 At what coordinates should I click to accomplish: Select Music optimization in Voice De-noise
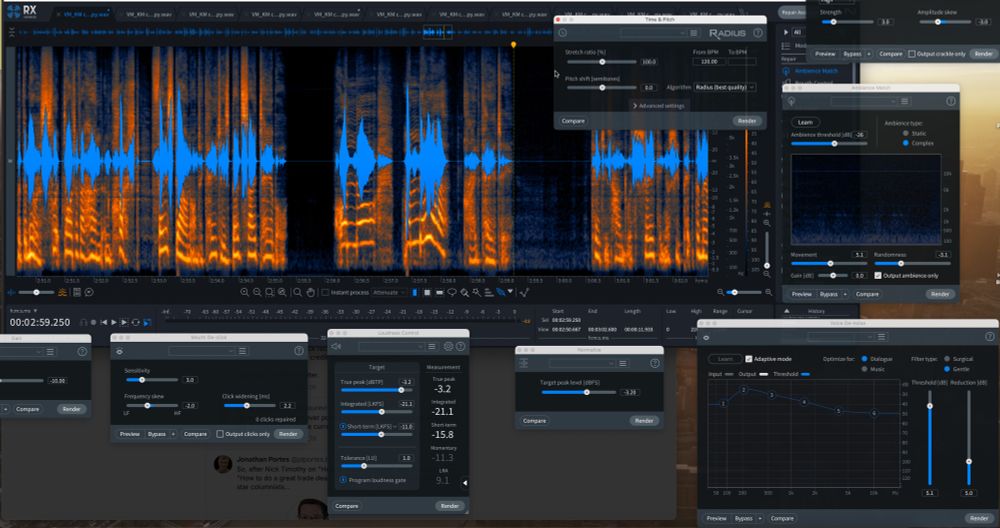click(x=864, y=369)
